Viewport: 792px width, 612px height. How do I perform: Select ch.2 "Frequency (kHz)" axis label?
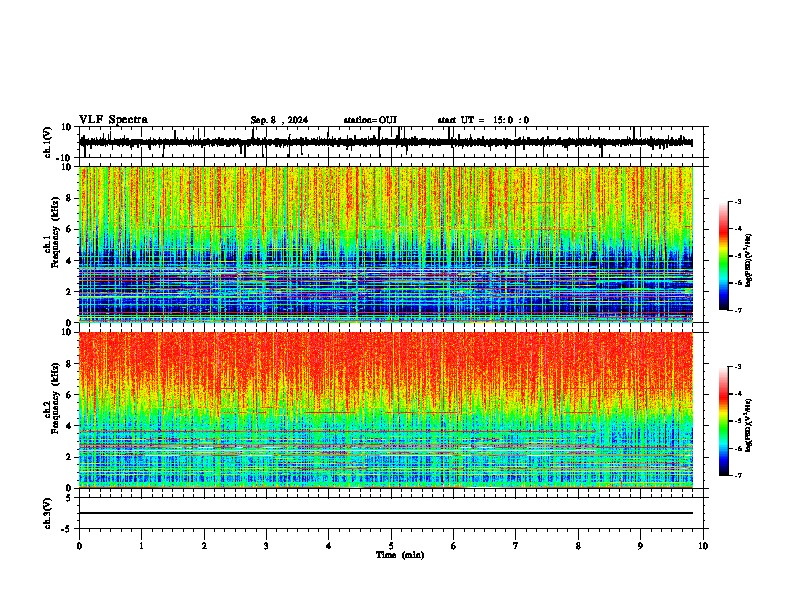[x=54, y=398]
